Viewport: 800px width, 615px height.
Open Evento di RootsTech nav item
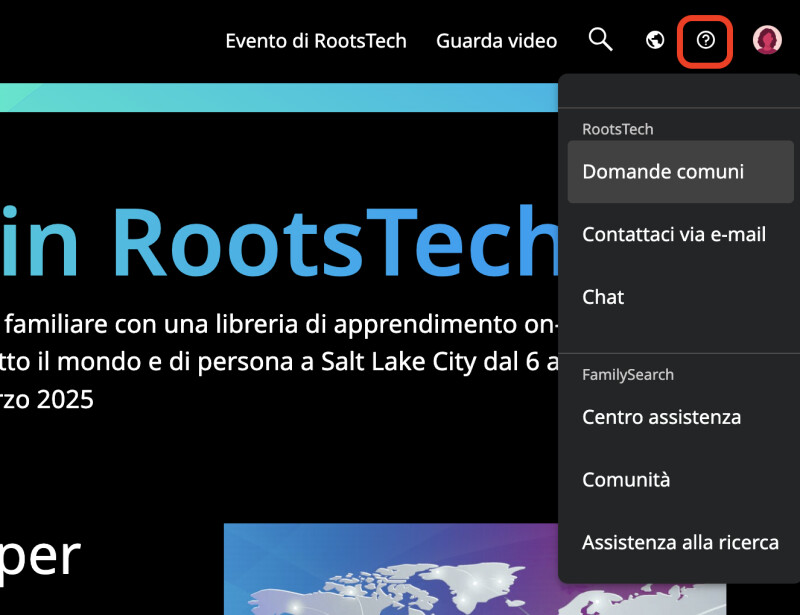coord(316,41)
